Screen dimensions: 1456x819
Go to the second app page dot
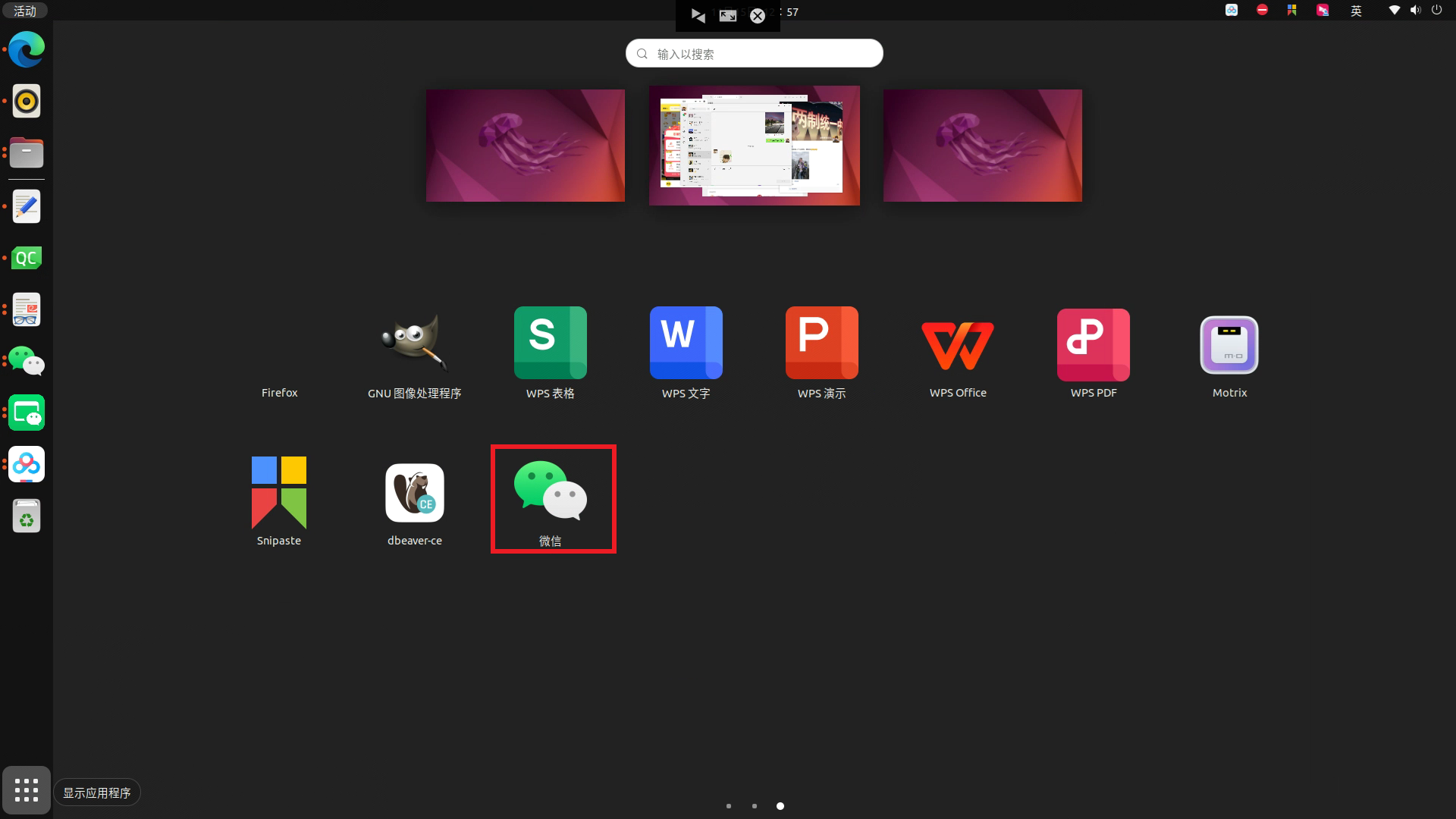click(x=755, y=806)
